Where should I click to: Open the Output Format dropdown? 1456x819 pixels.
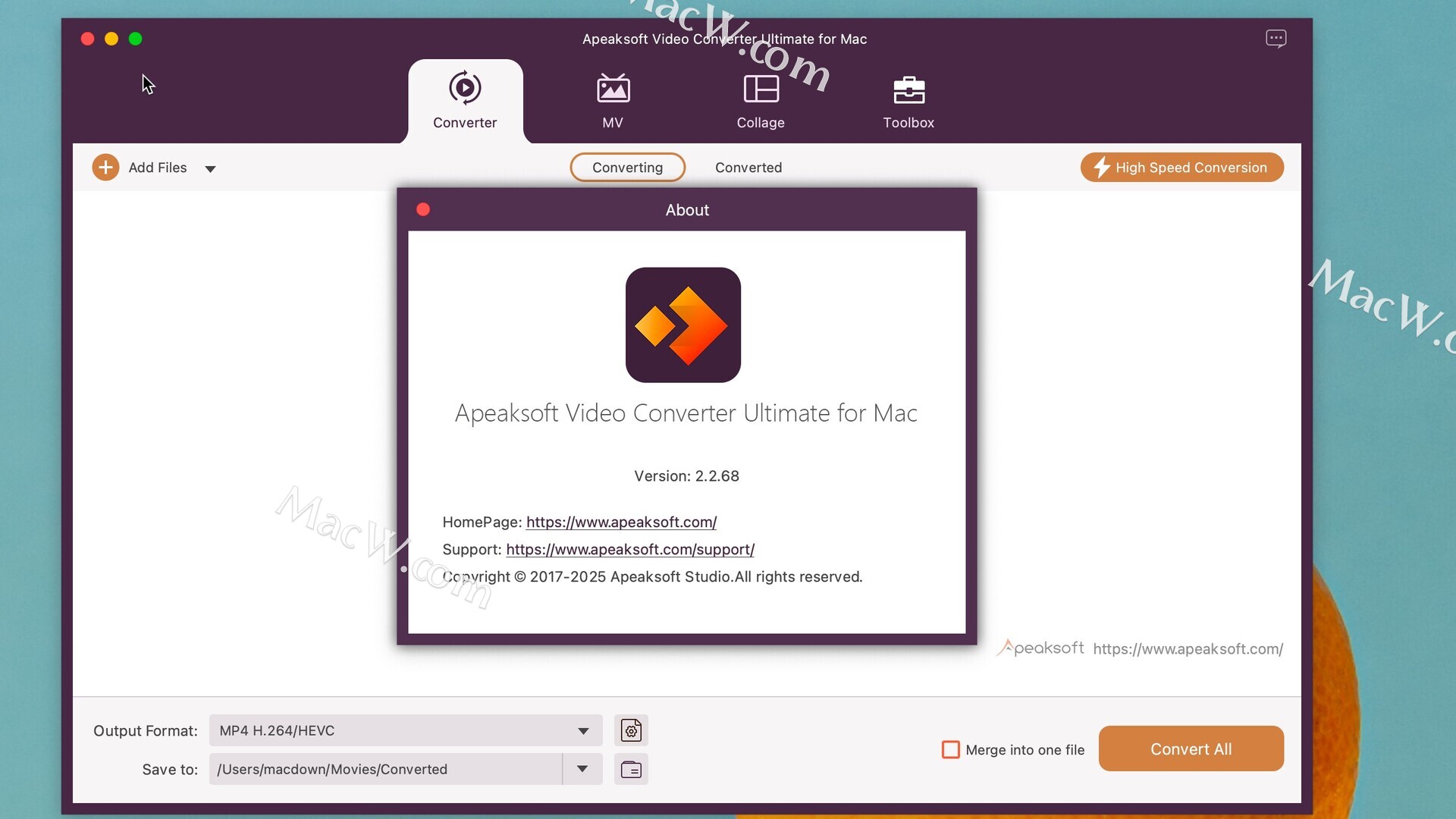[406, 730]
